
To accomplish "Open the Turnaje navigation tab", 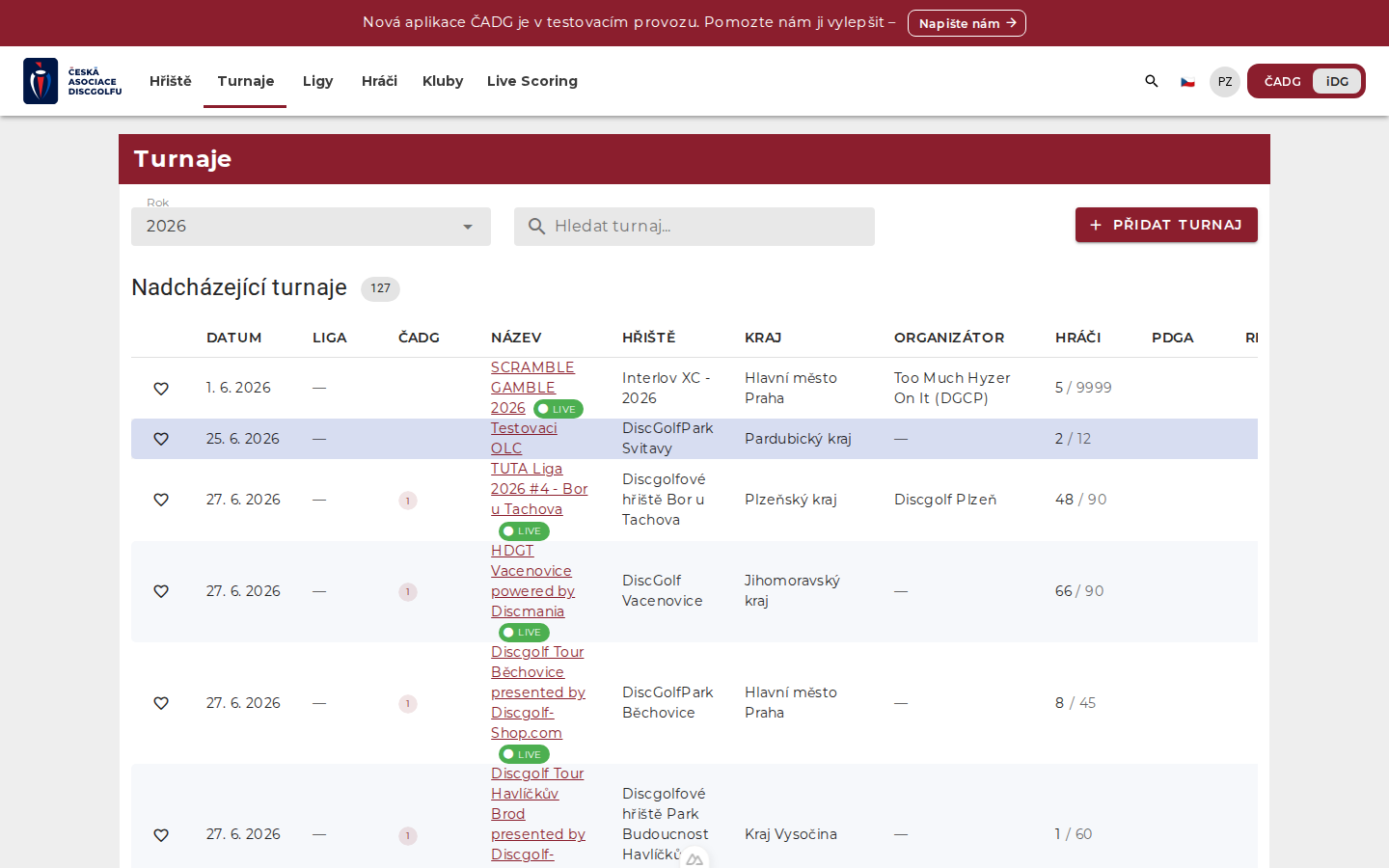I will (x=245, y=81).
